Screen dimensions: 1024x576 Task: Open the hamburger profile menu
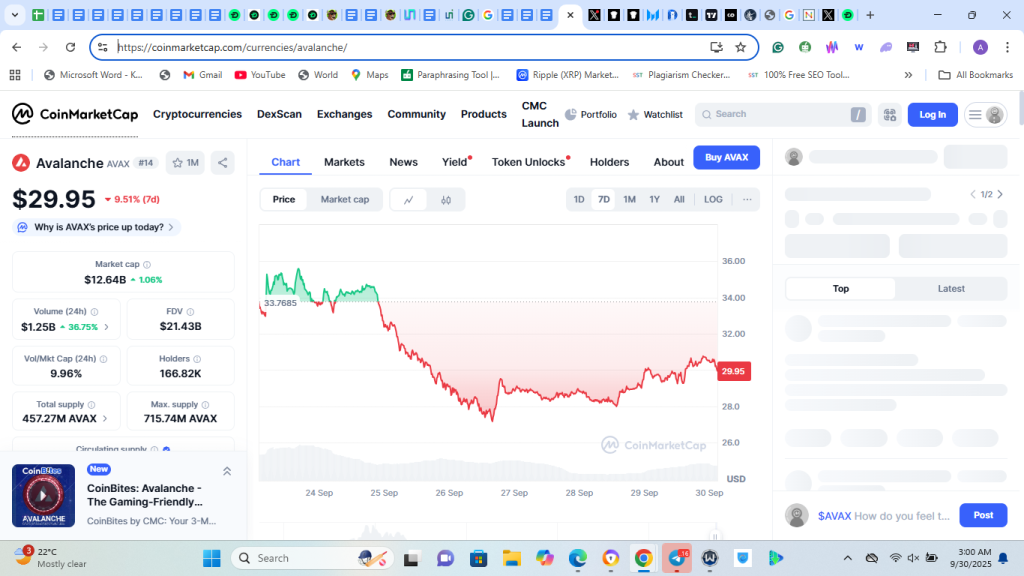[x=984, y=115]
